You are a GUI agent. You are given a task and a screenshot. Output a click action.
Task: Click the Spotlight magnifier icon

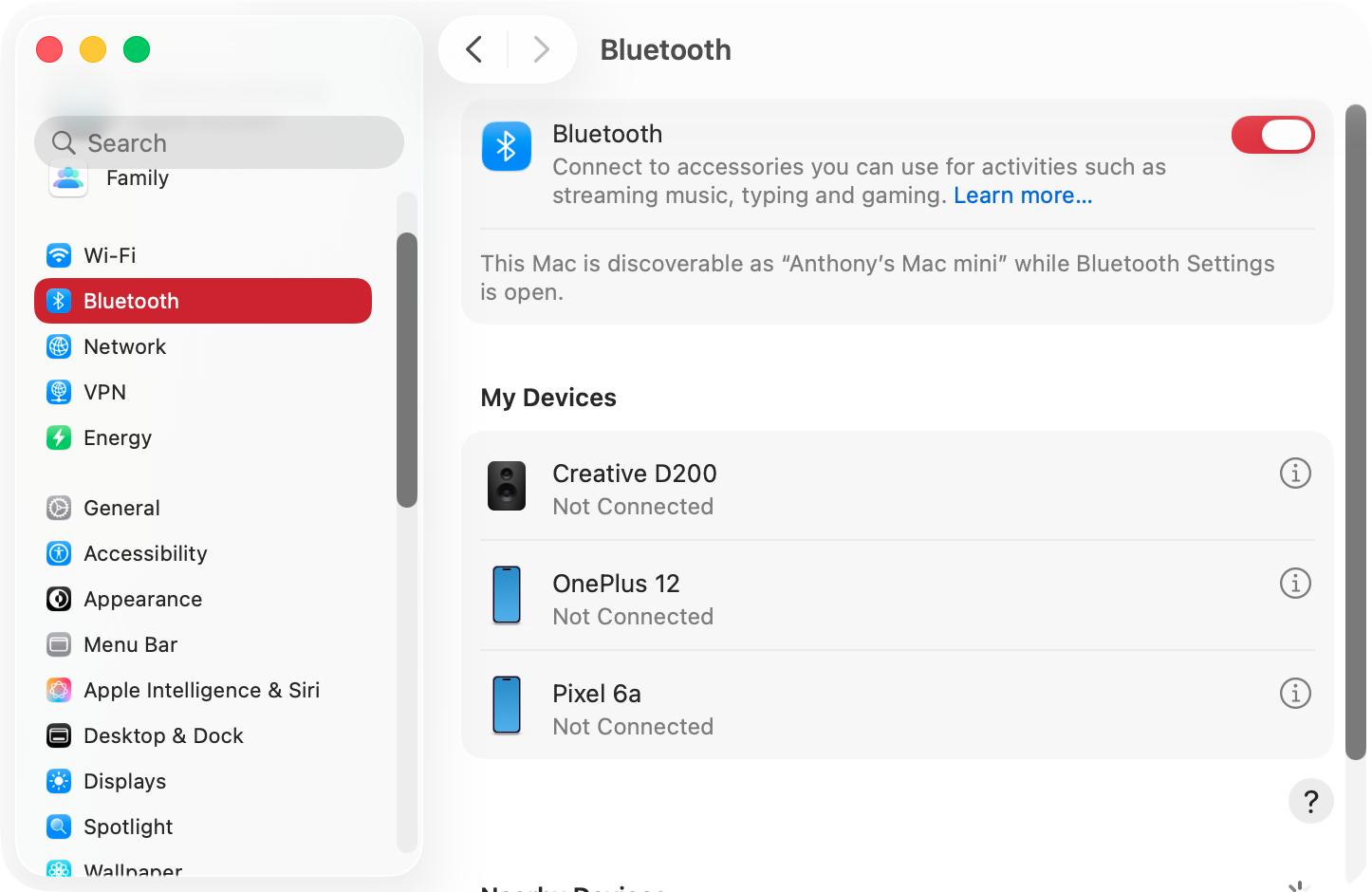(59, 827)
